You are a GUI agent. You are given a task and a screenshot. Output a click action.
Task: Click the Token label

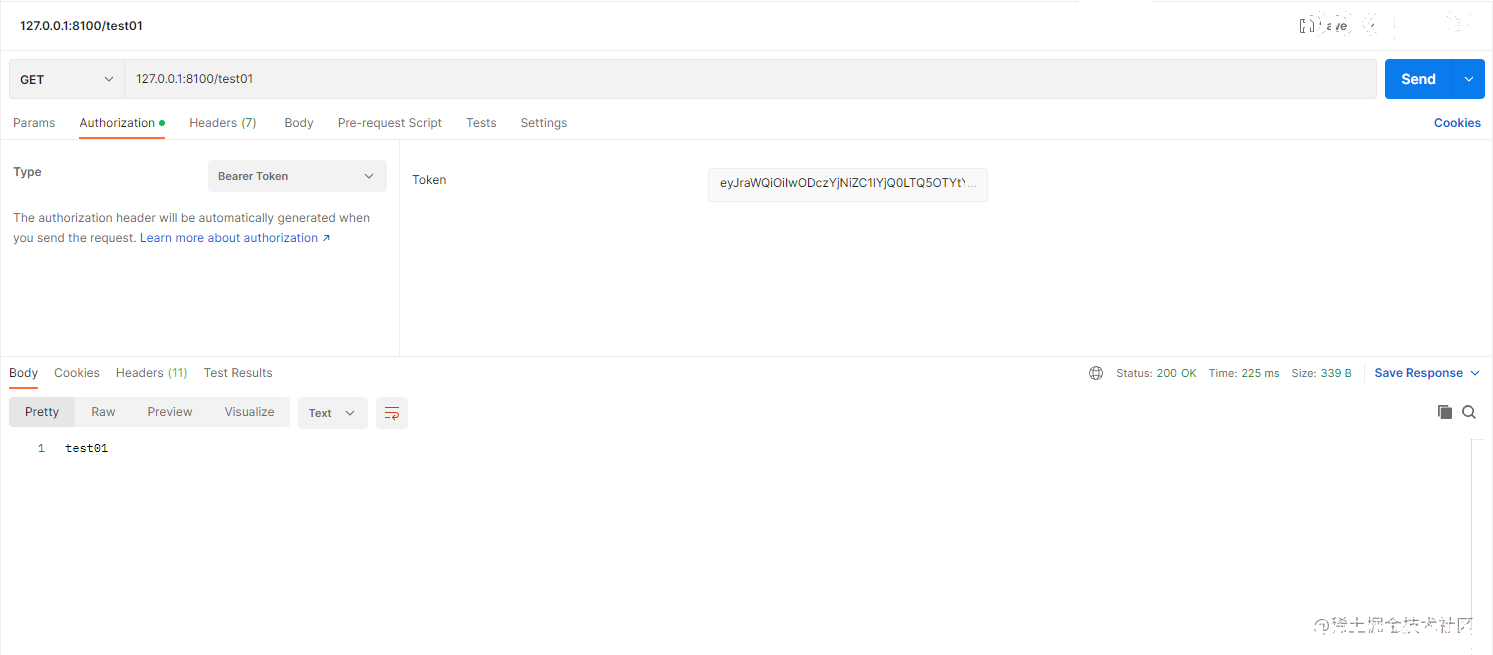[429, 180]
